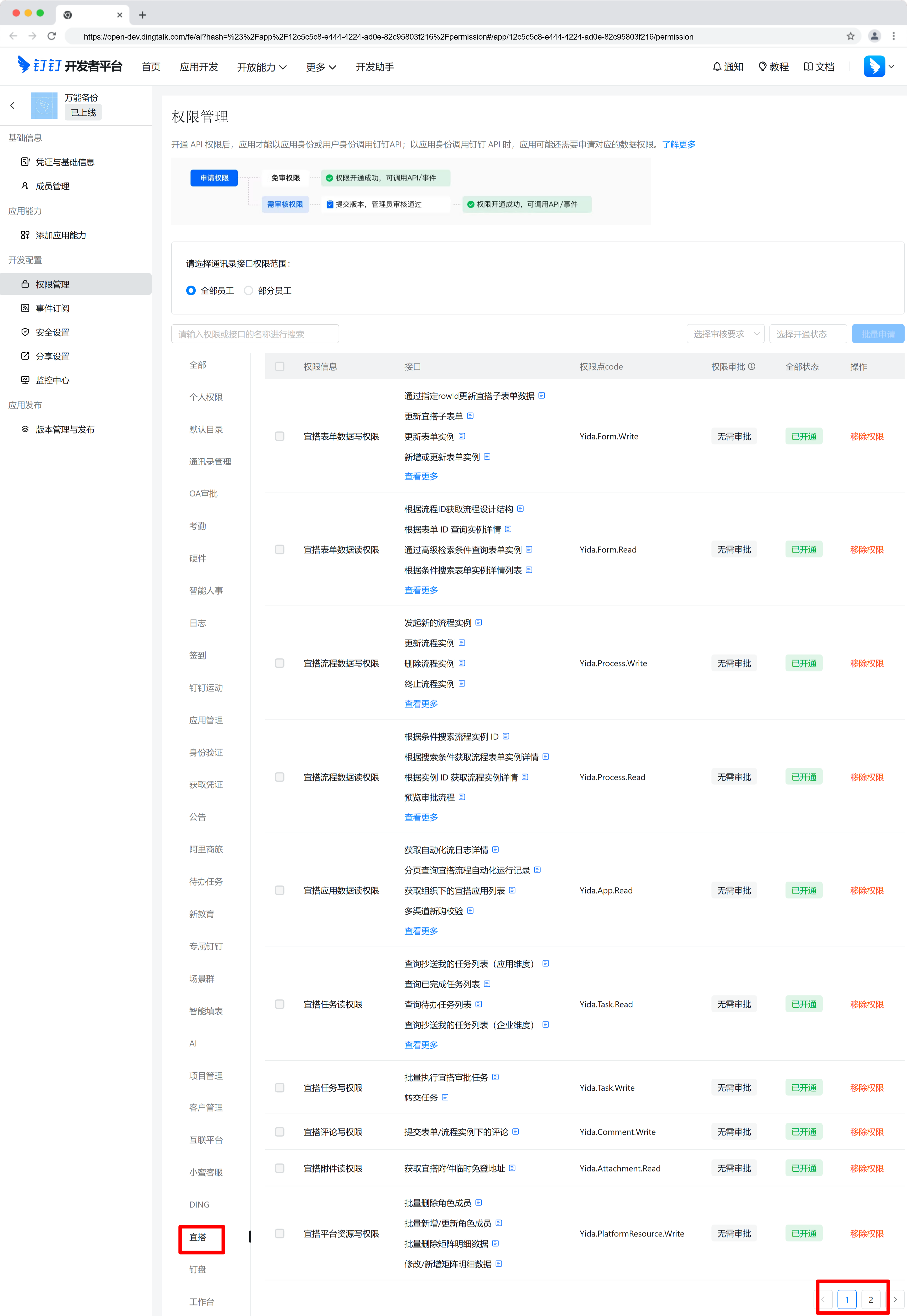
Task: Select the 部分员工 radio button
Action: point(248,291)
